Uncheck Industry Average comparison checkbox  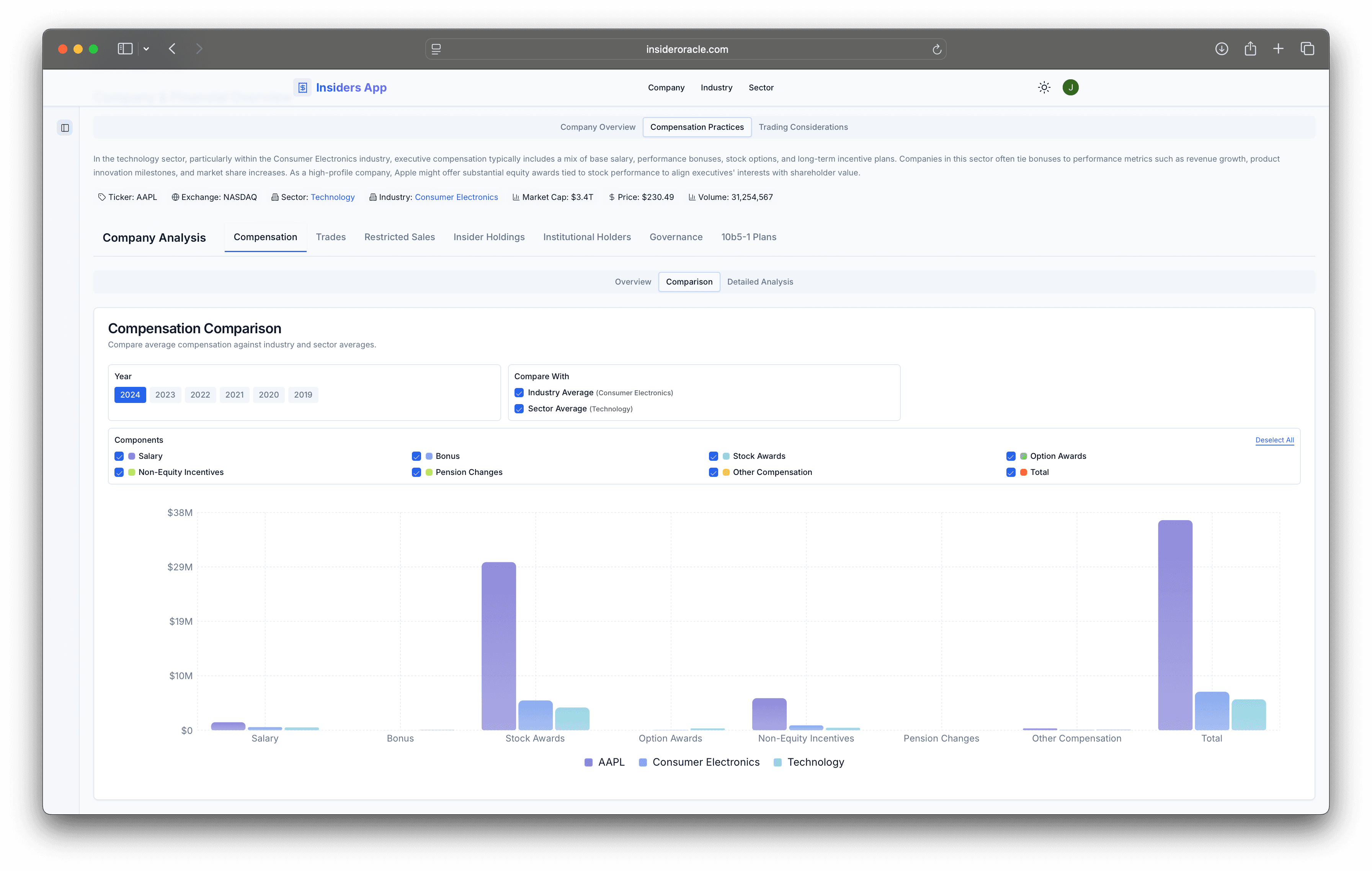pos(519,393)
